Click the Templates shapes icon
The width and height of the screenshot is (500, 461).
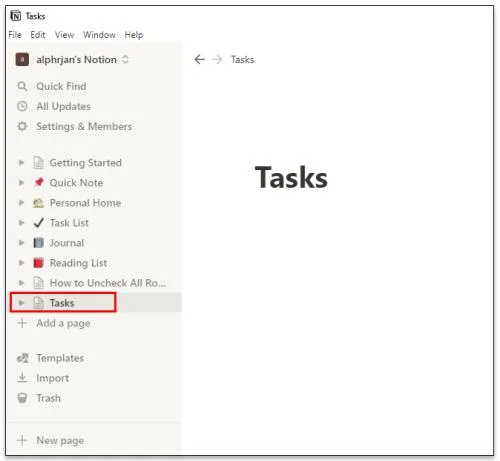pyautogui.click(x=23, y=358)
